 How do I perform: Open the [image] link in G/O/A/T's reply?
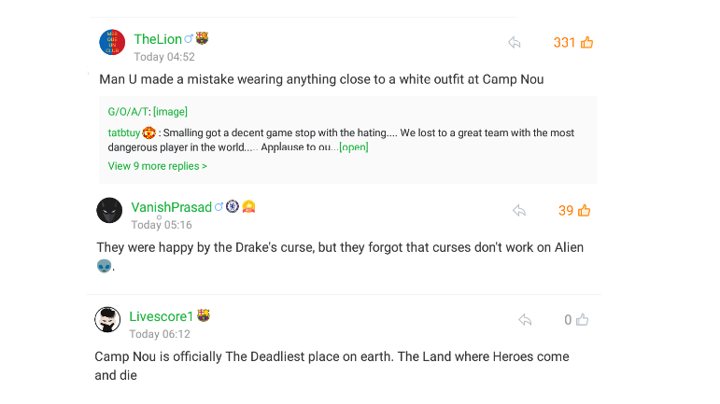(x=170, y=112)
